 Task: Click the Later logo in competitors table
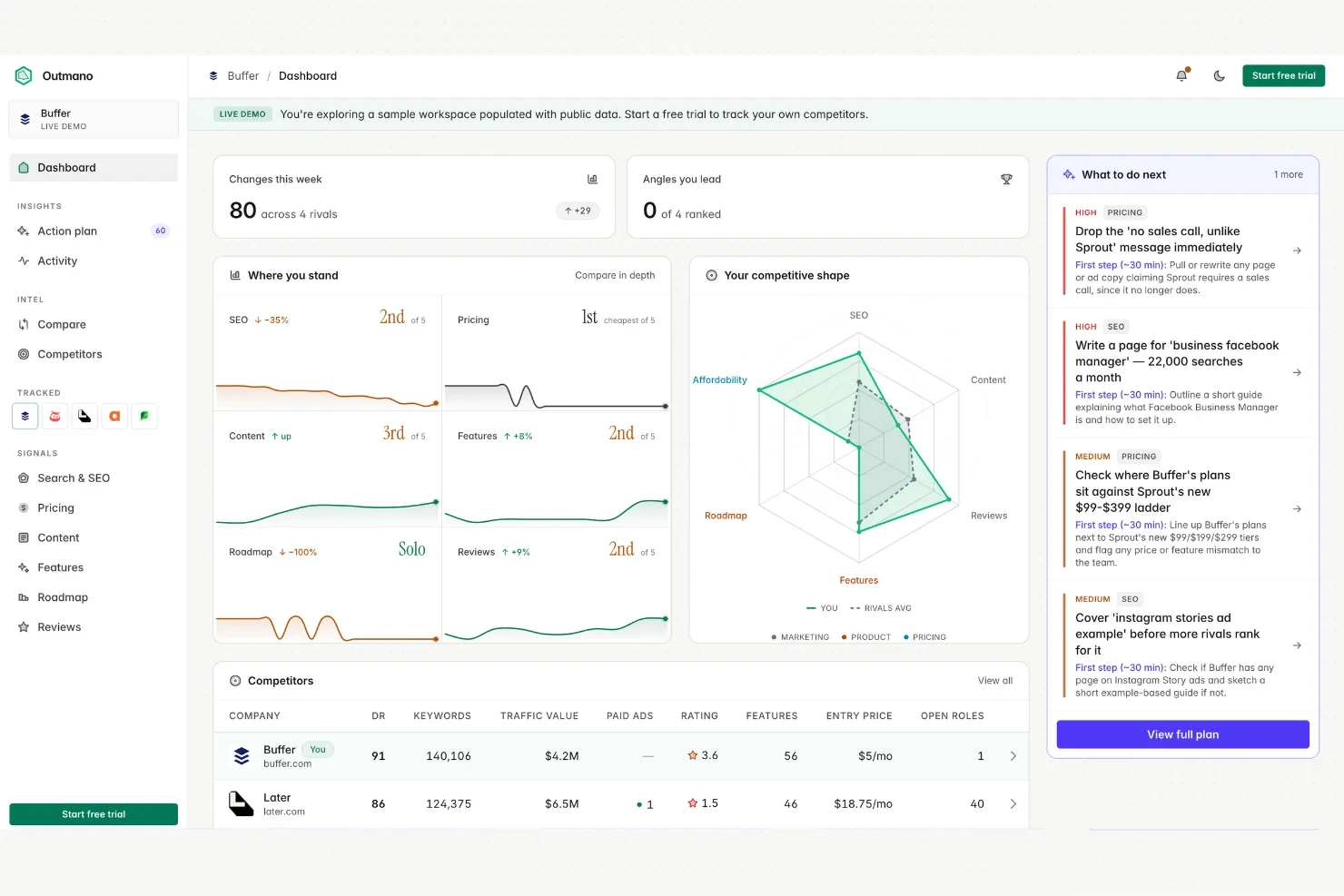tap(241, 804)
